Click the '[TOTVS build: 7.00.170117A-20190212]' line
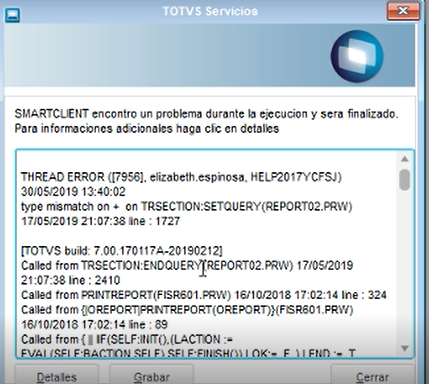The height and width of the screenshot is (384, 429). tap(122, 251)
